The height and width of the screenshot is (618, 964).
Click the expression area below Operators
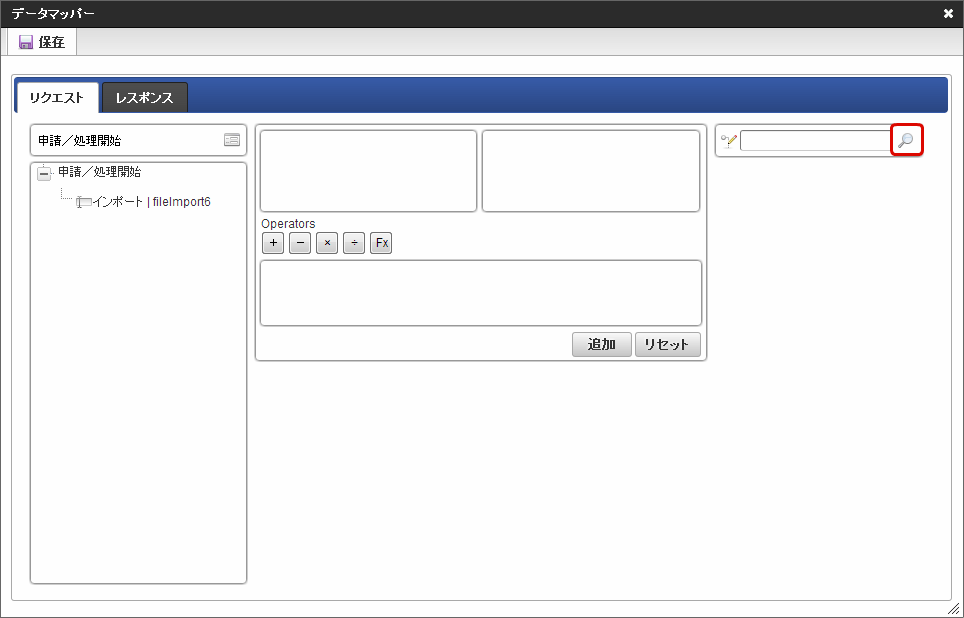tap(481, 293)
